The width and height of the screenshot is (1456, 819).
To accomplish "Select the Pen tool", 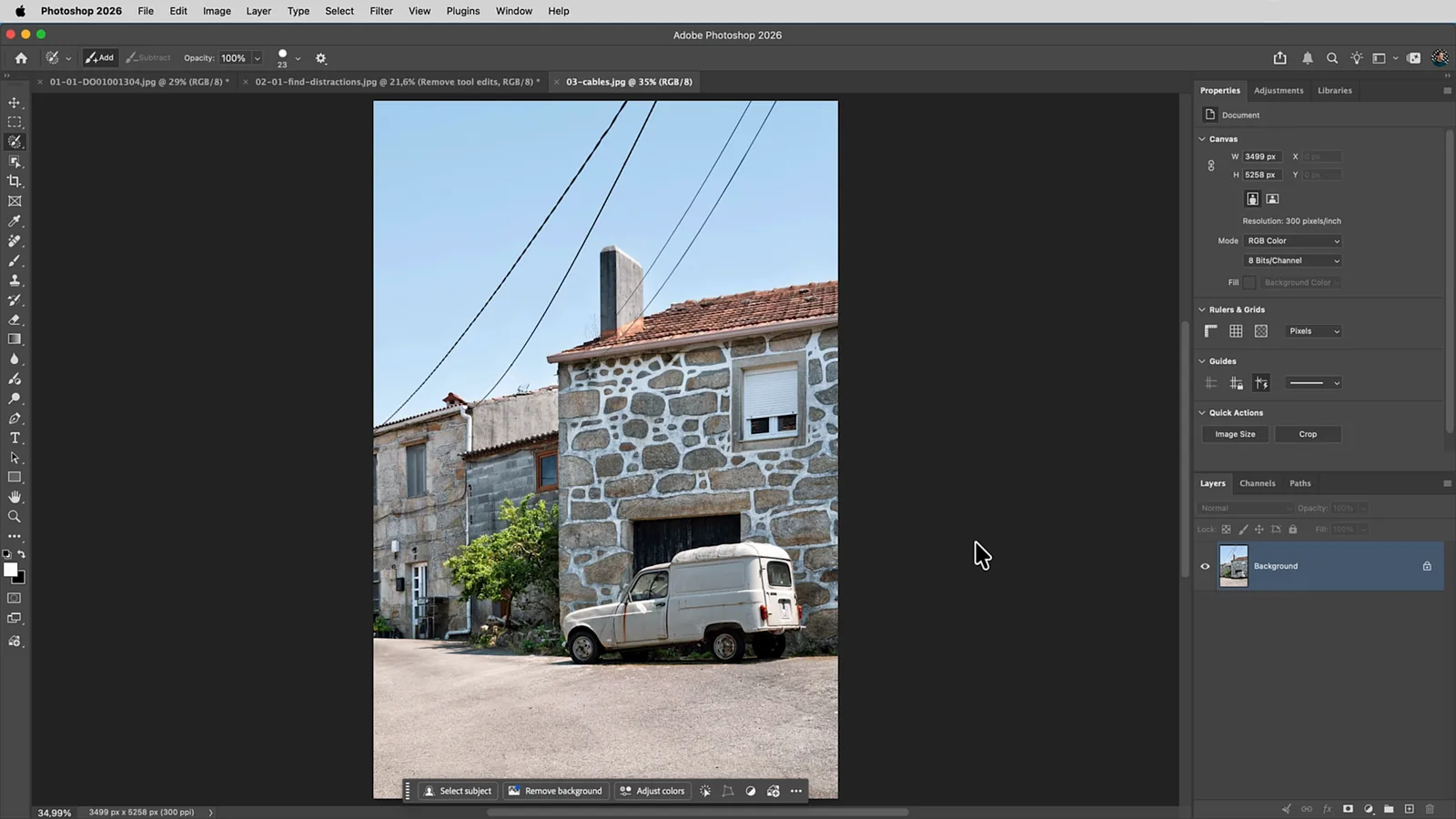I will click(x=15, y=419).
